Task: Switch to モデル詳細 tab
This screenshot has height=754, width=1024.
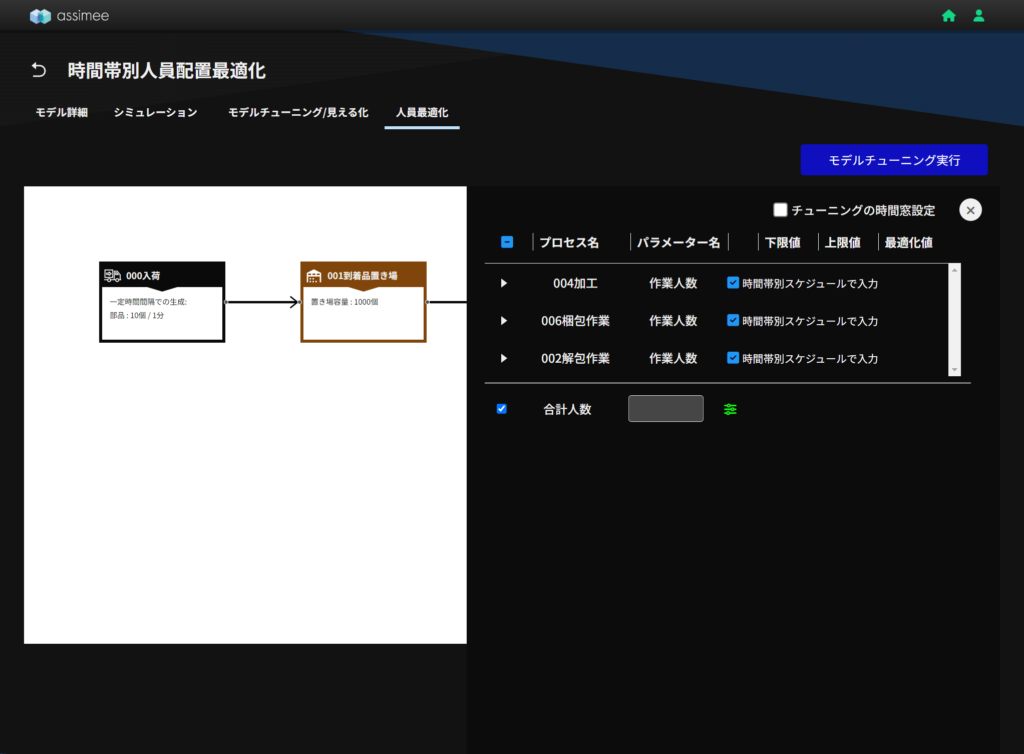Action: coord(61,112)
